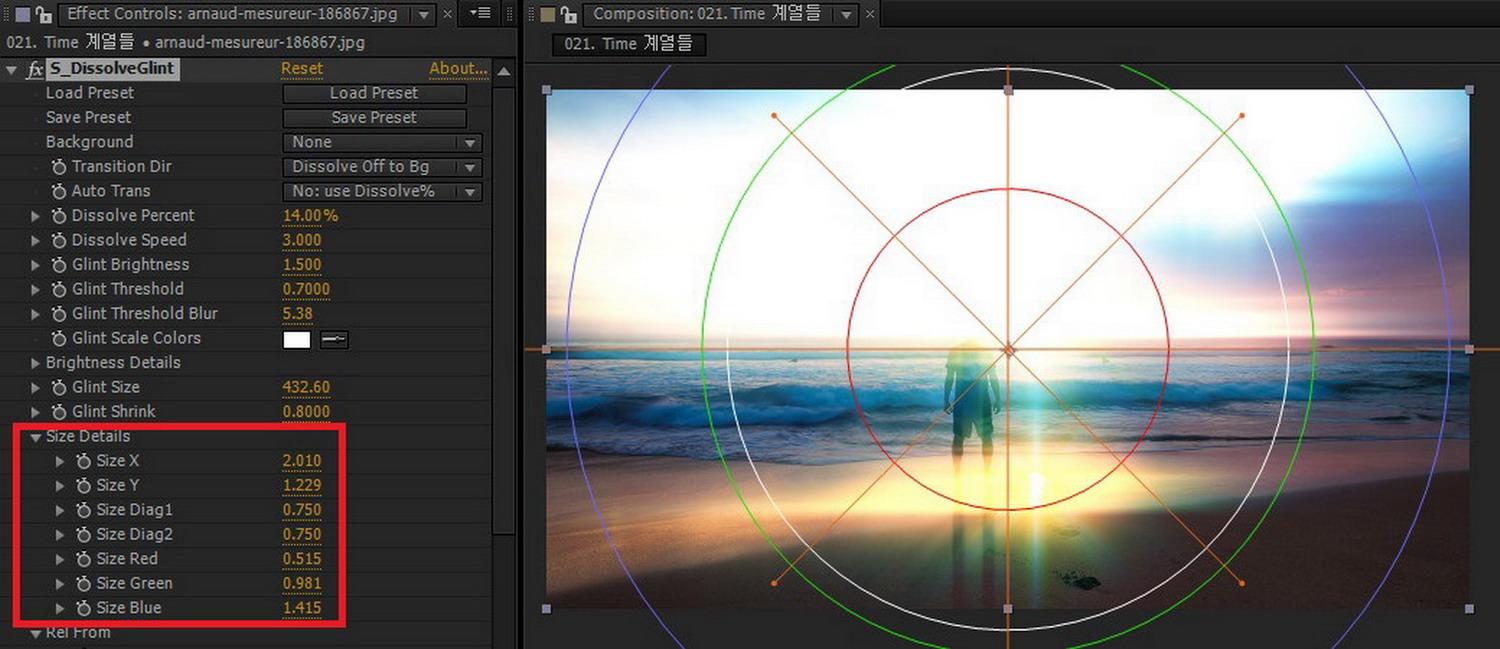Click the Load Preset button
Viewport: 1500px width, 649px height.
374,93
